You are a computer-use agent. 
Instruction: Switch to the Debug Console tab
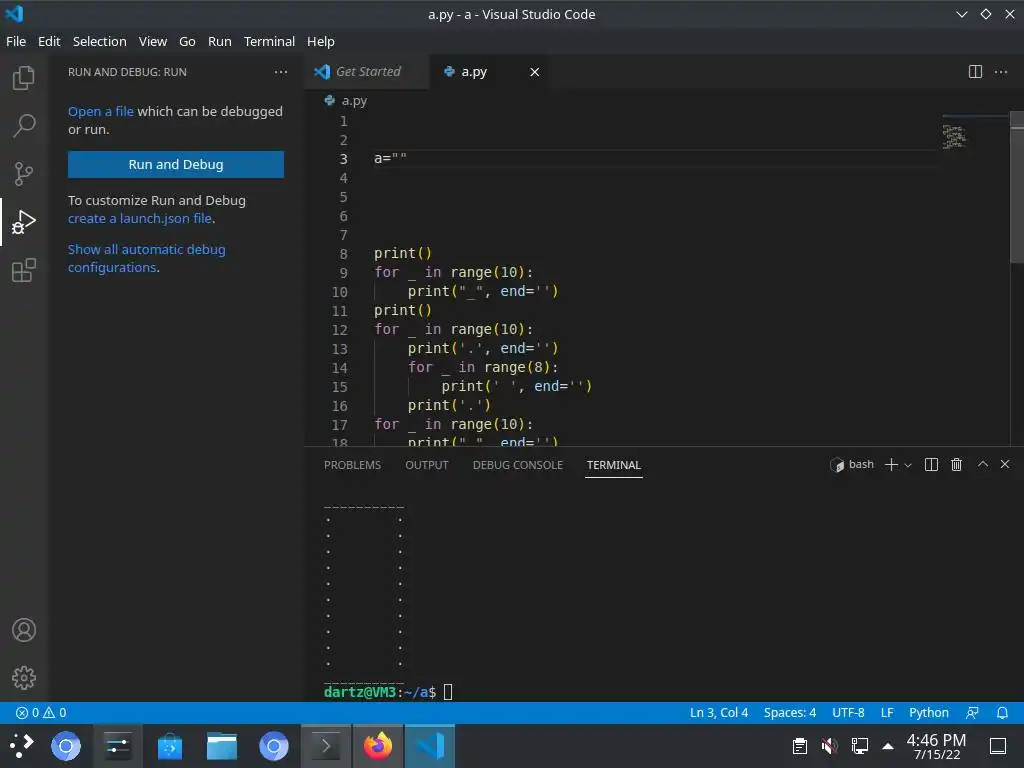point(518,465)
